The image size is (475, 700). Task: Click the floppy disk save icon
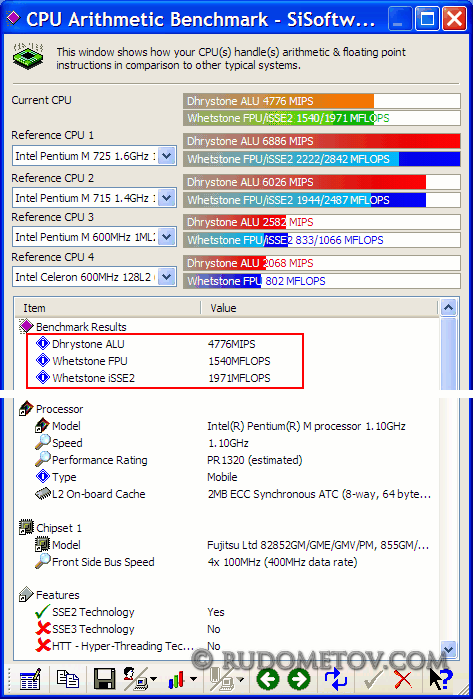pyautogui.click(x=105, y=679)
